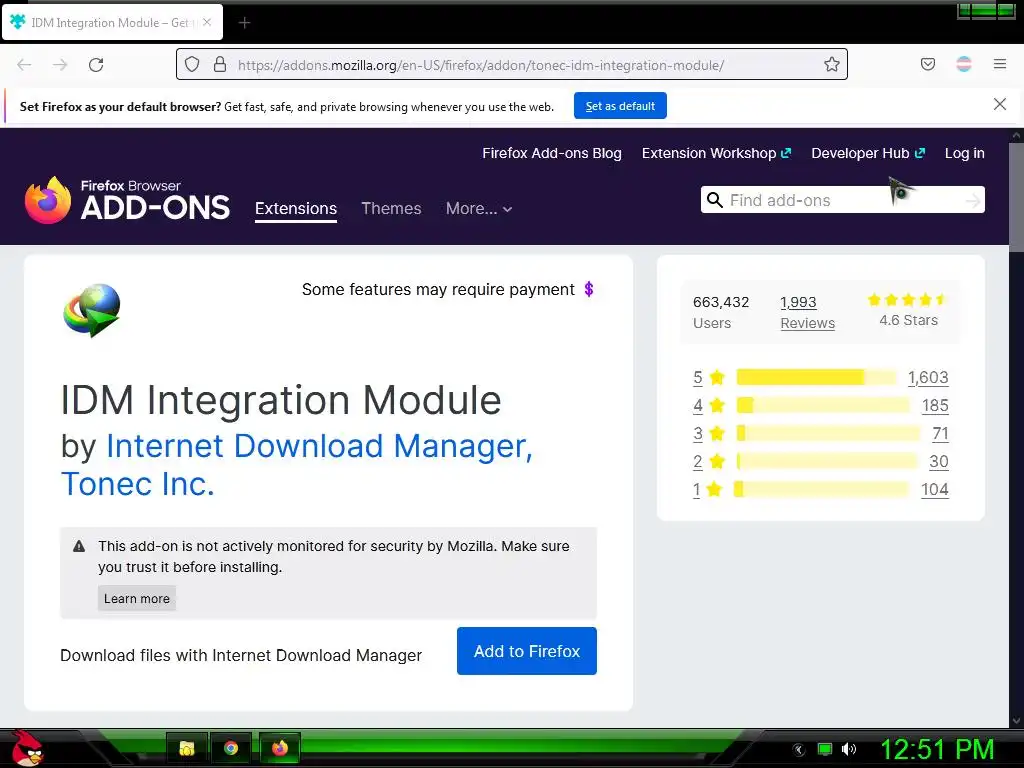Select the Extensions navigation tab
The width and height of the screenshot is (1024, 768).
(296, 209)
